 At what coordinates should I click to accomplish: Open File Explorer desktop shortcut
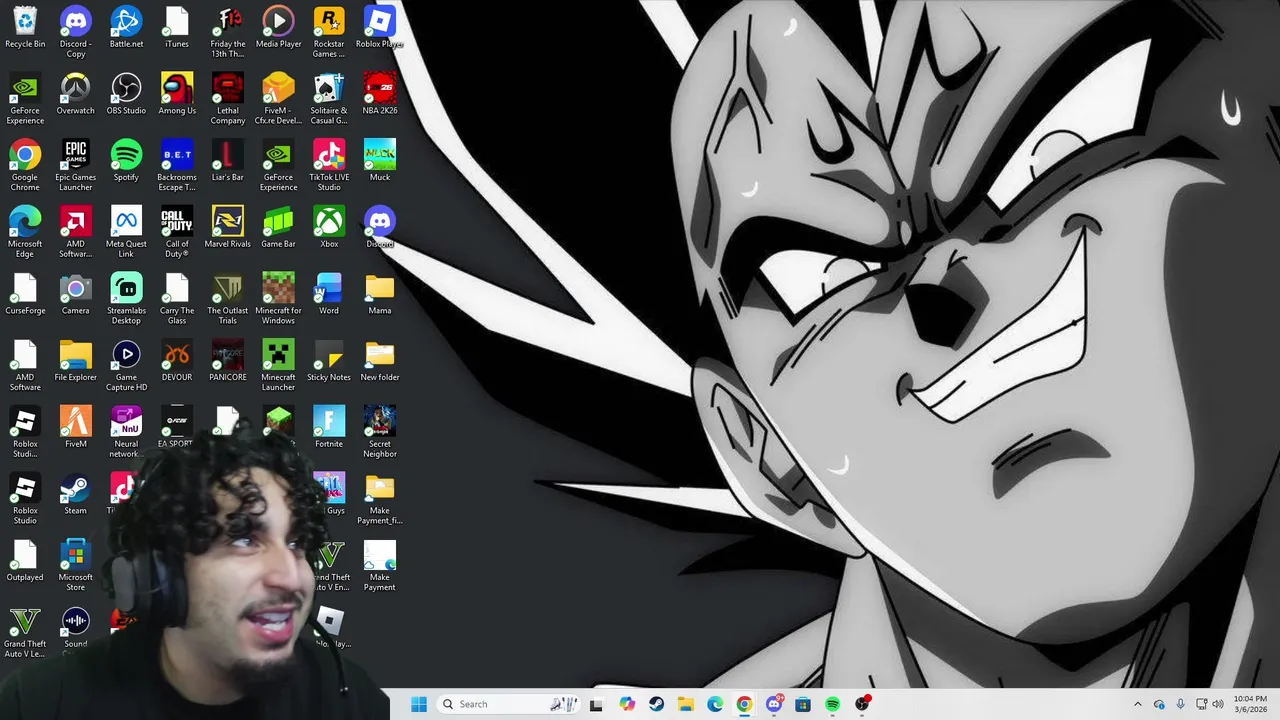(x=75, y=361)
